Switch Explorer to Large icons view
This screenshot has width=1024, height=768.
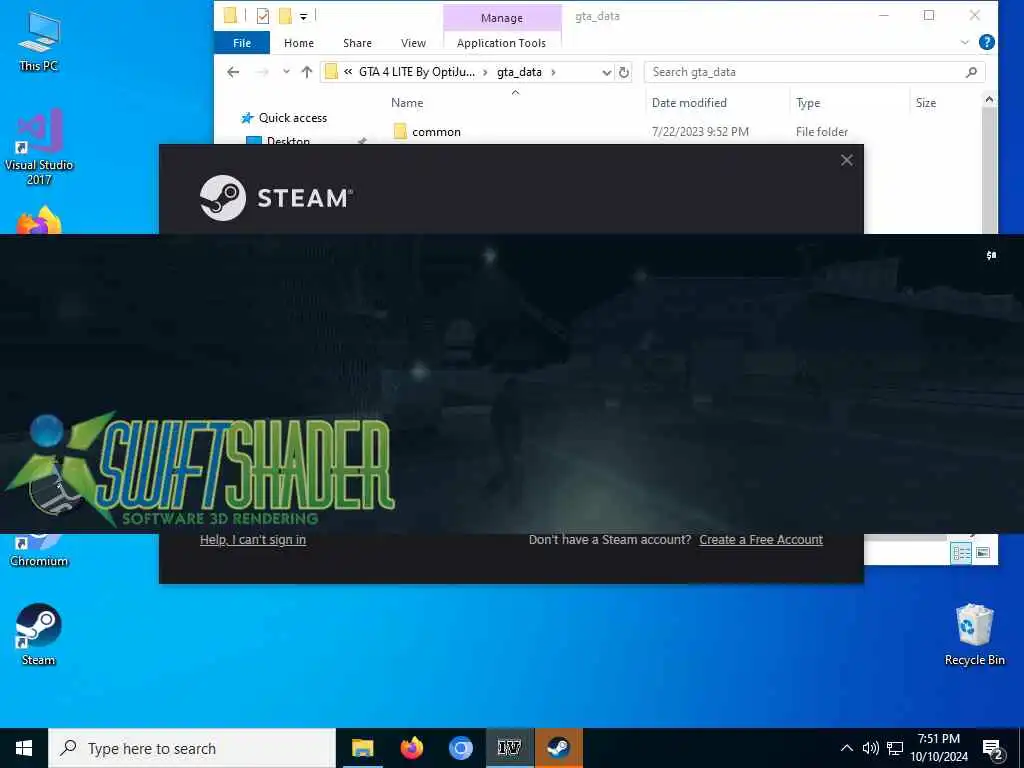pos(983,553)
